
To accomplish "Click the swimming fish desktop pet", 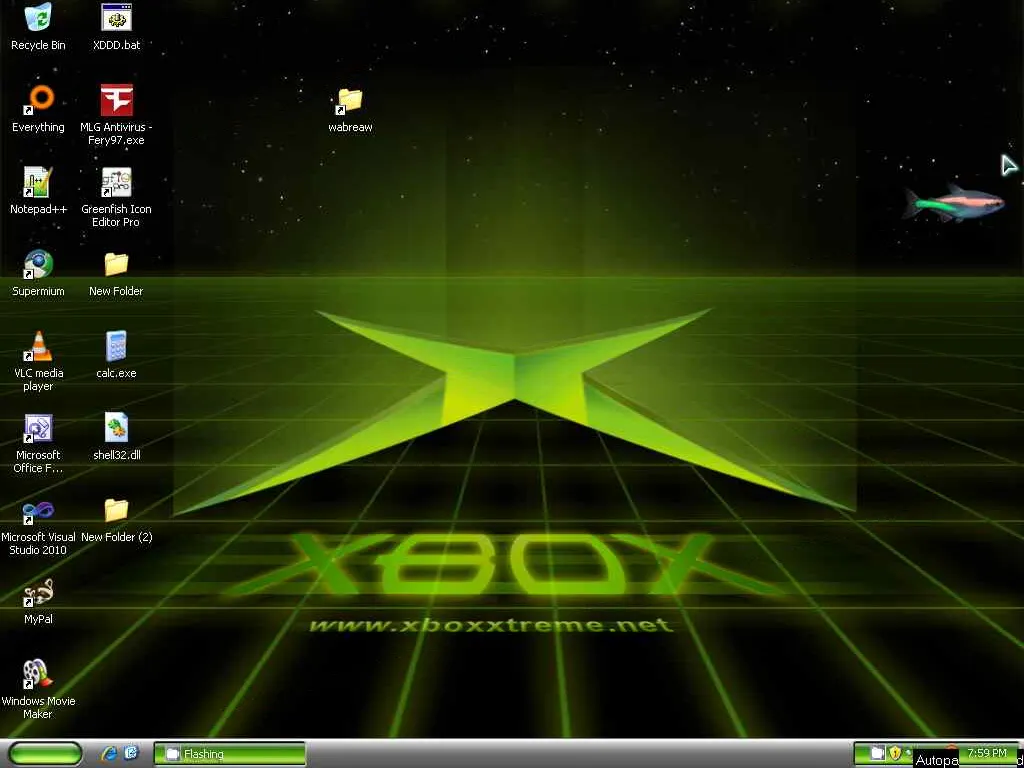I will (x=953, y=204).
